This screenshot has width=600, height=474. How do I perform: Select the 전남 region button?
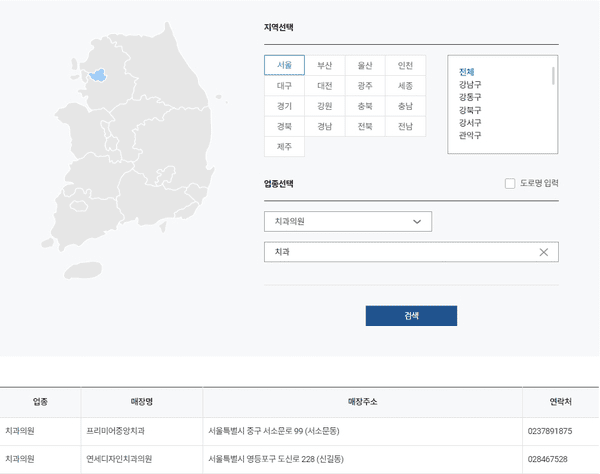[x=405, y=126]
